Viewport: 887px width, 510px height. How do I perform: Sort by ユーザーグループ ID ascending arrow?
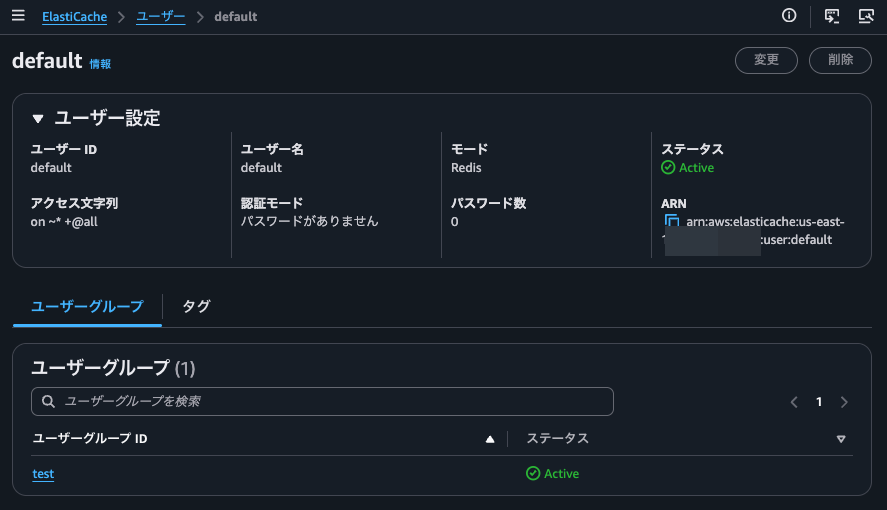[x=490, y=439]
